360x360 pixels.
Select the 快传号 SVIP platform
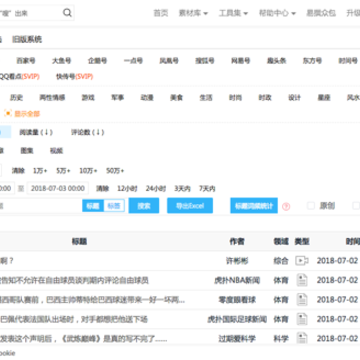coord(74,77)
